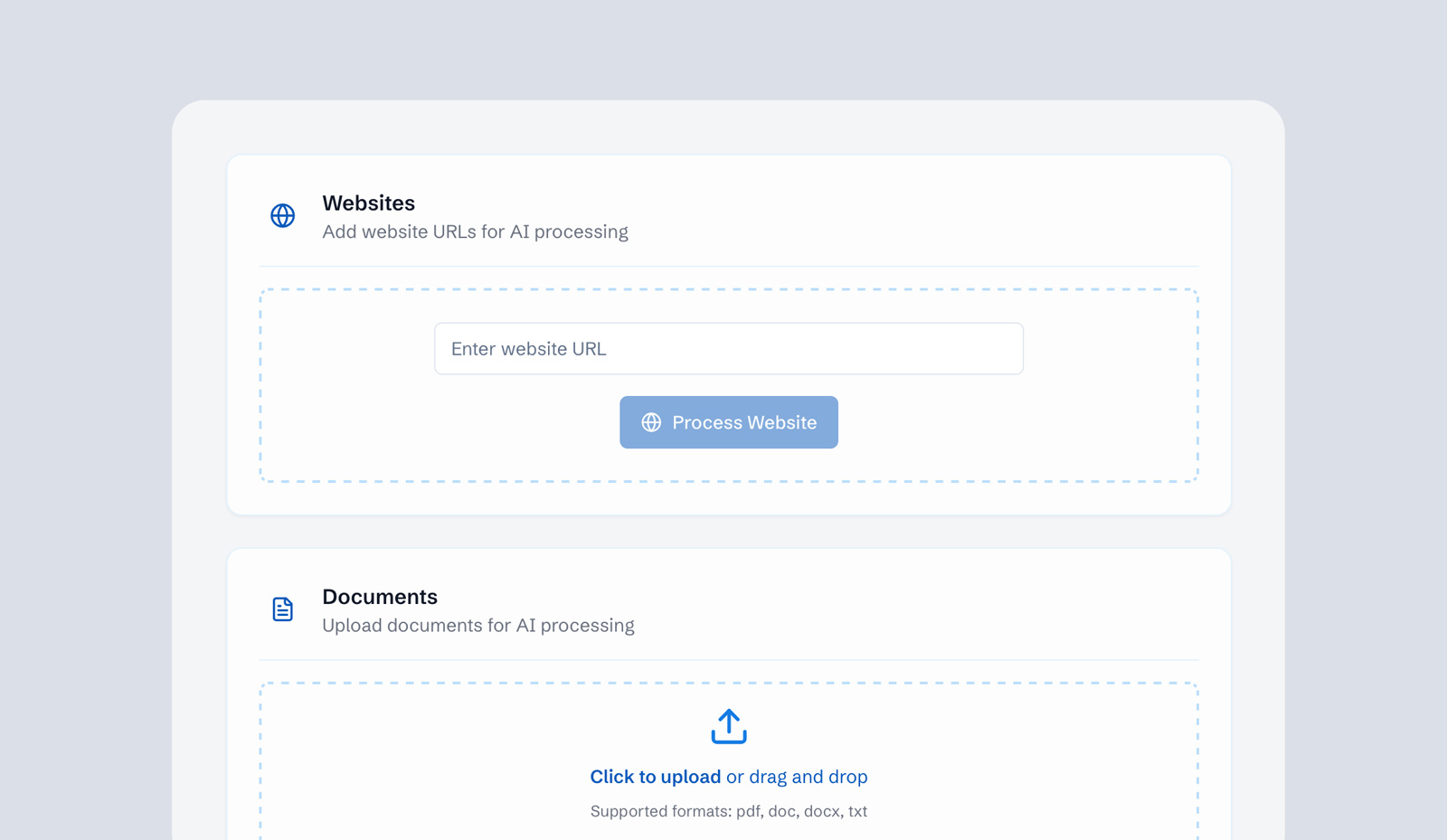Click the globe icon beside the Websites heading
1447x840 pixels.
pos(282,216)
